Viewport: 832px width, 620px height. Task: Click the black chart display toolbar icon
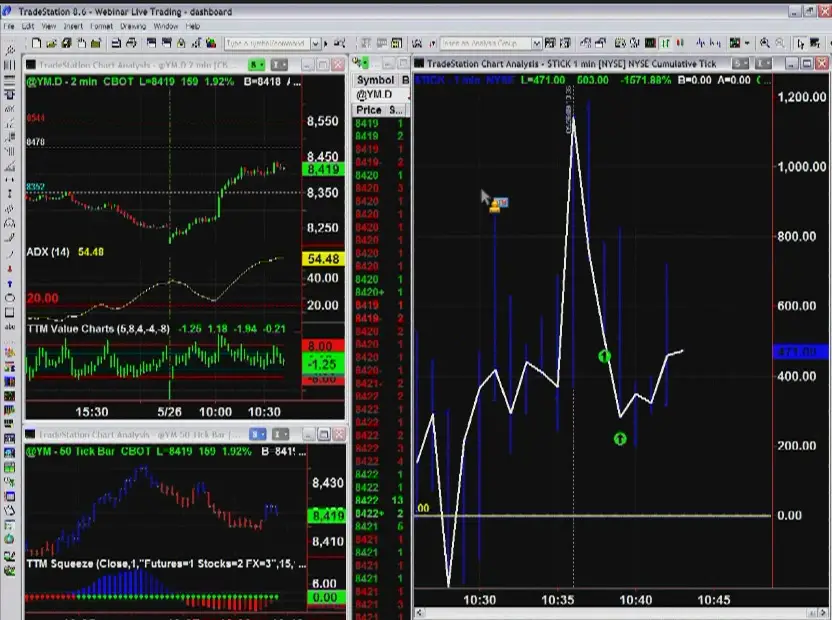(x=650, y=43)
